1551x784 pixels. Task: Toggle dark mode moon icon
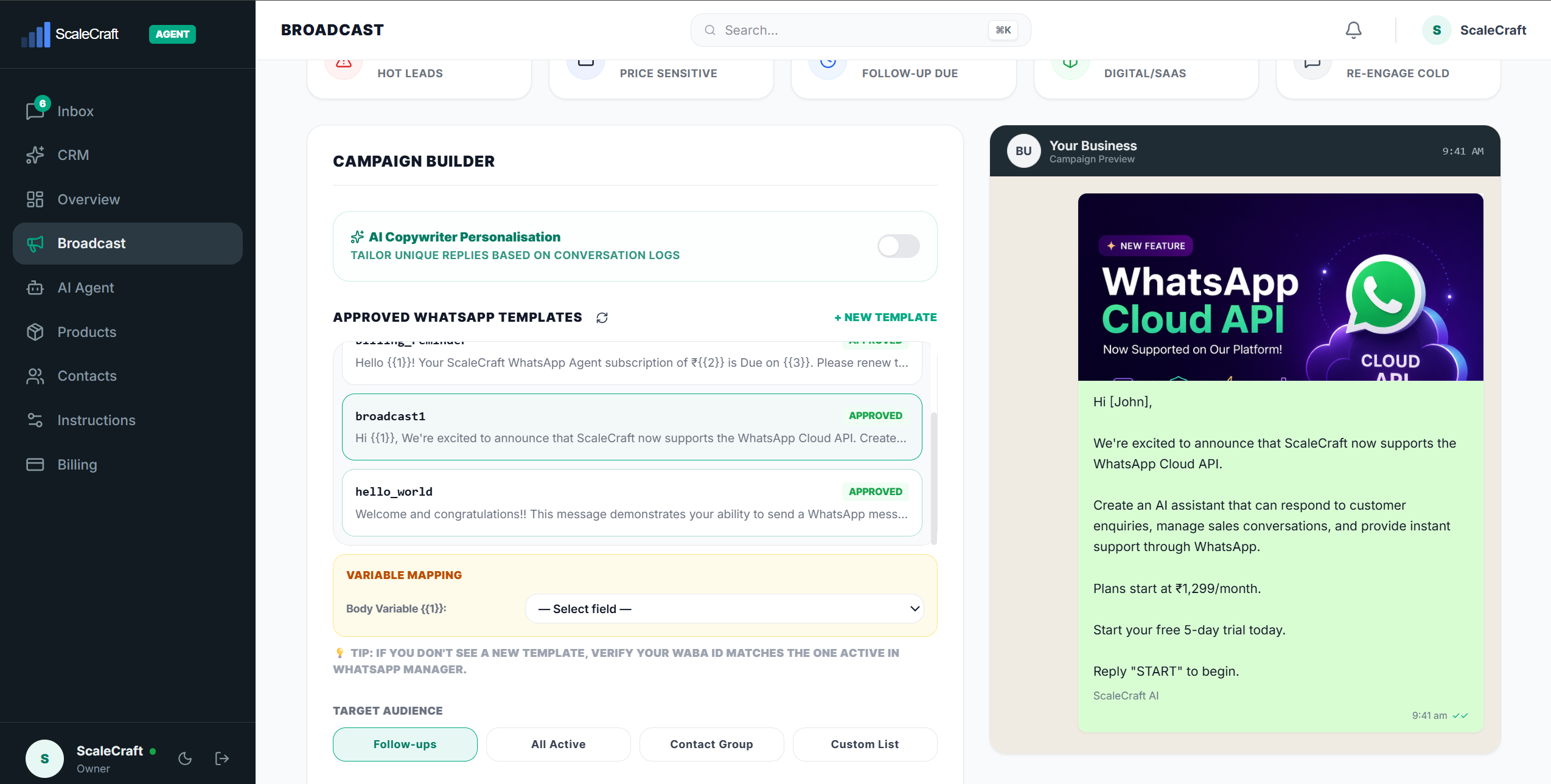pos(185,758)
